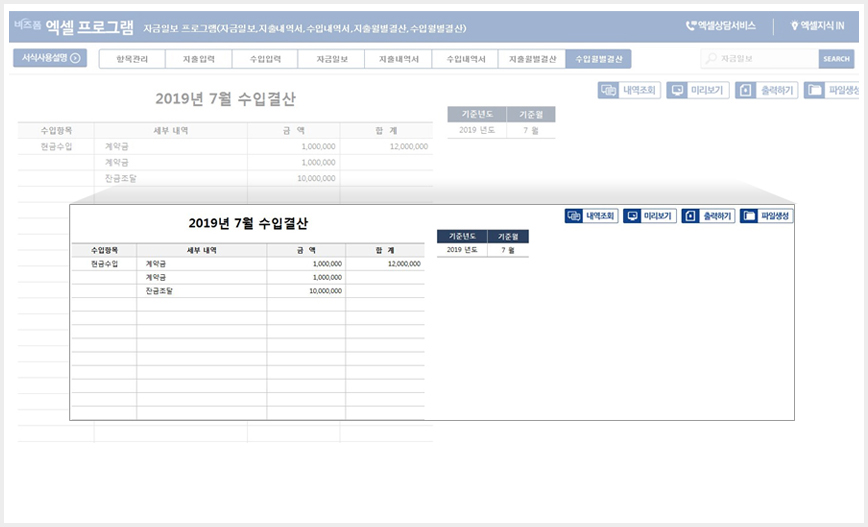Screen dimensions: 868x527
Task: Click faded 출력하기 icon in the background sheet
Action: 746,90
